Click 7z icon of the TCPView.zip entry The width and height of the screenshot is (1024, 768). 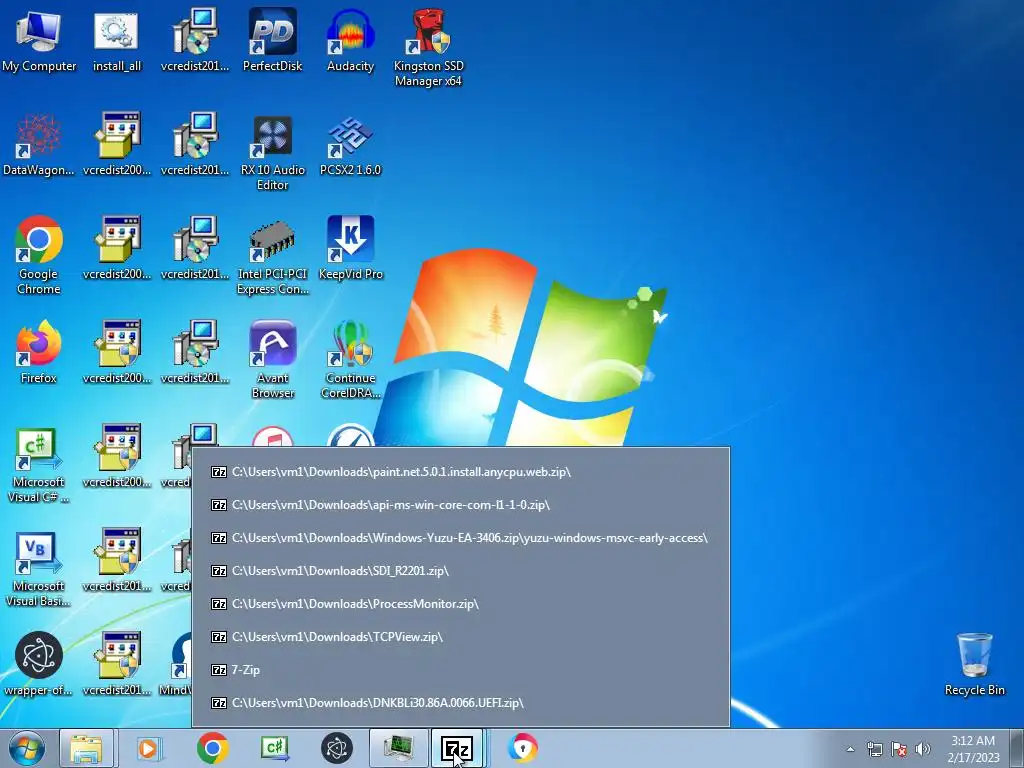coord(219,637)
